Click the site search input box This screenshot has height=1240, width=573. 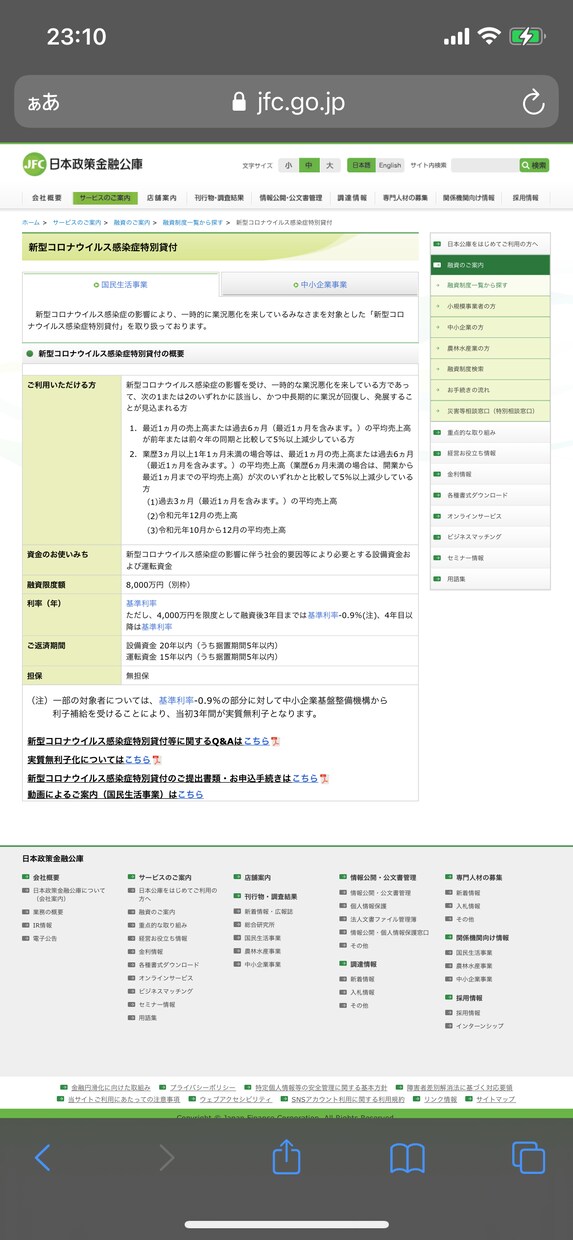pyautogui.click(x=484, y=165)
